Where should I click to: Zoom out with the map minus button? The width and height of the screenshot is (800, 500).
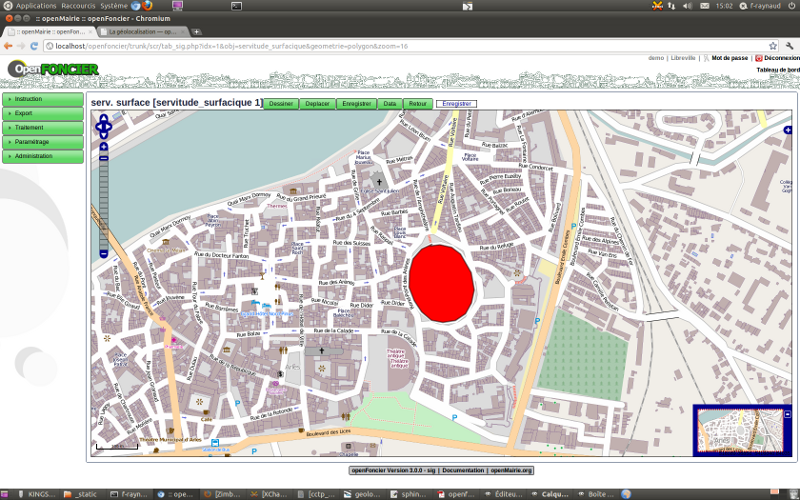pos(104,255)
